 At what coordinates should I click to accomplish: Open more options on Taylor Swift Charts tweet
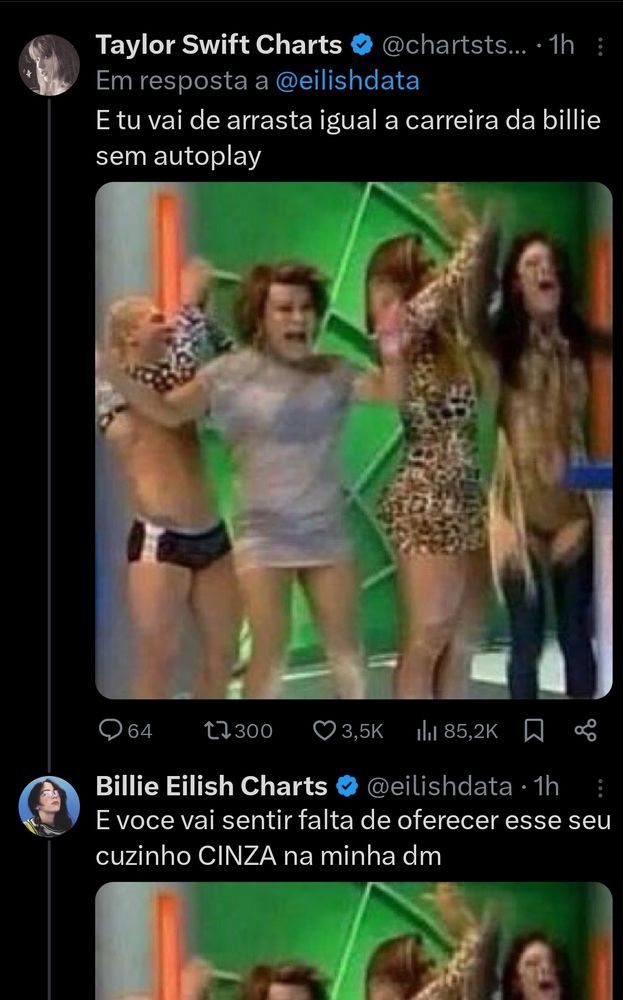coord(600,47)
